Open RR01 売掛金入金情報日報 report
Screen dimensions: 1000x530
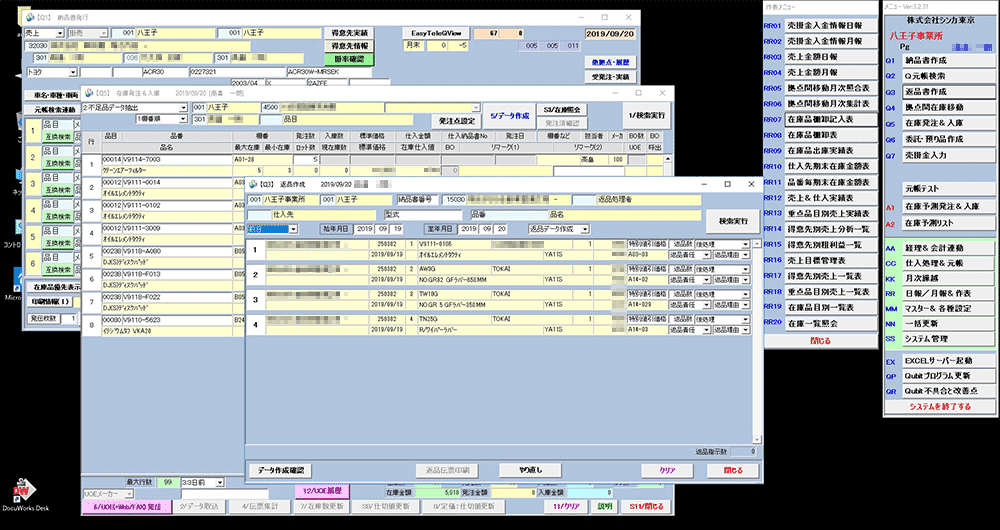(831, 26)
